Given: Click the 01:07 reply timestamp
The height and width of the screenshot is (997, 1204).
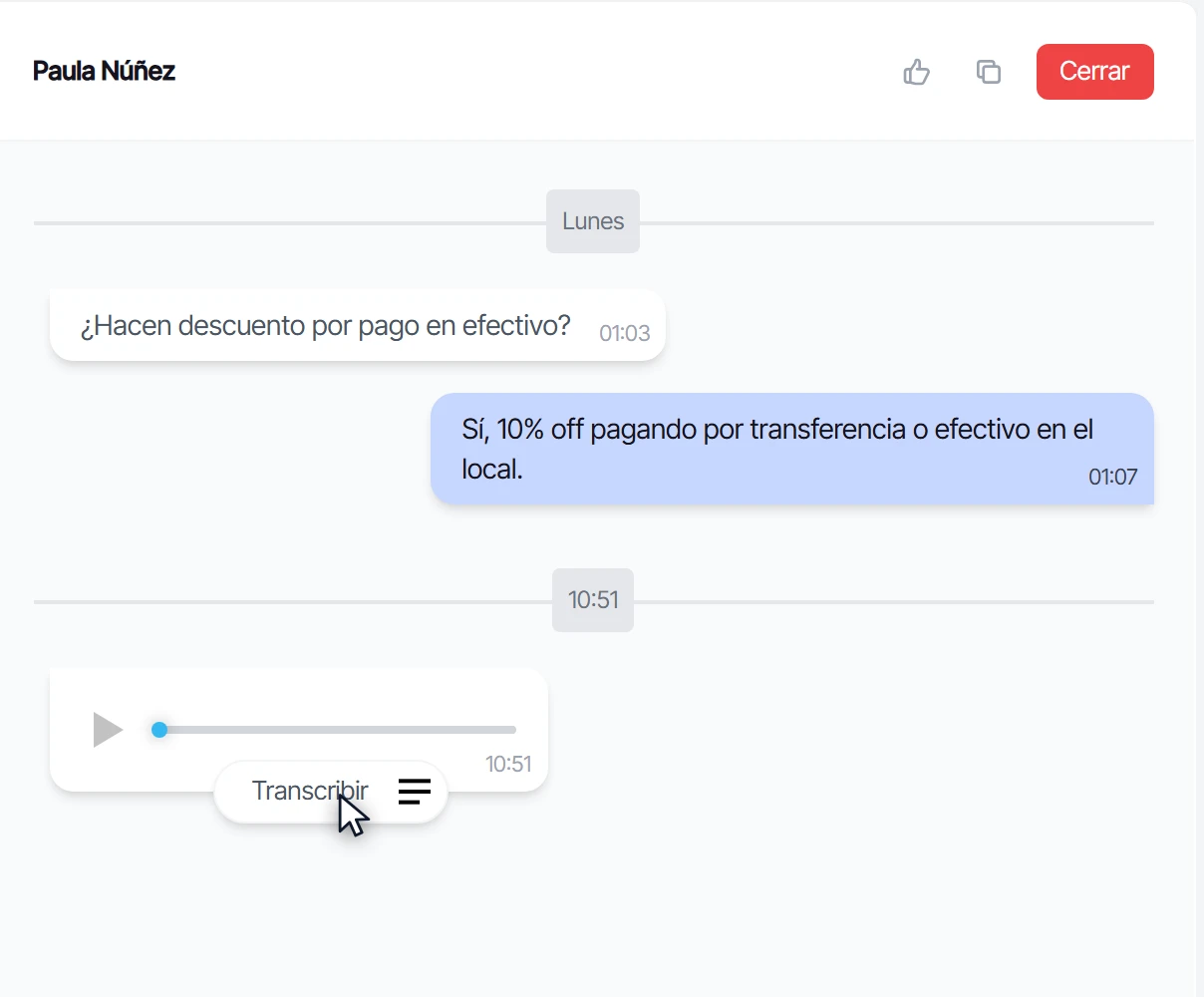Looking at the screenshot, I should (1112, 477).
